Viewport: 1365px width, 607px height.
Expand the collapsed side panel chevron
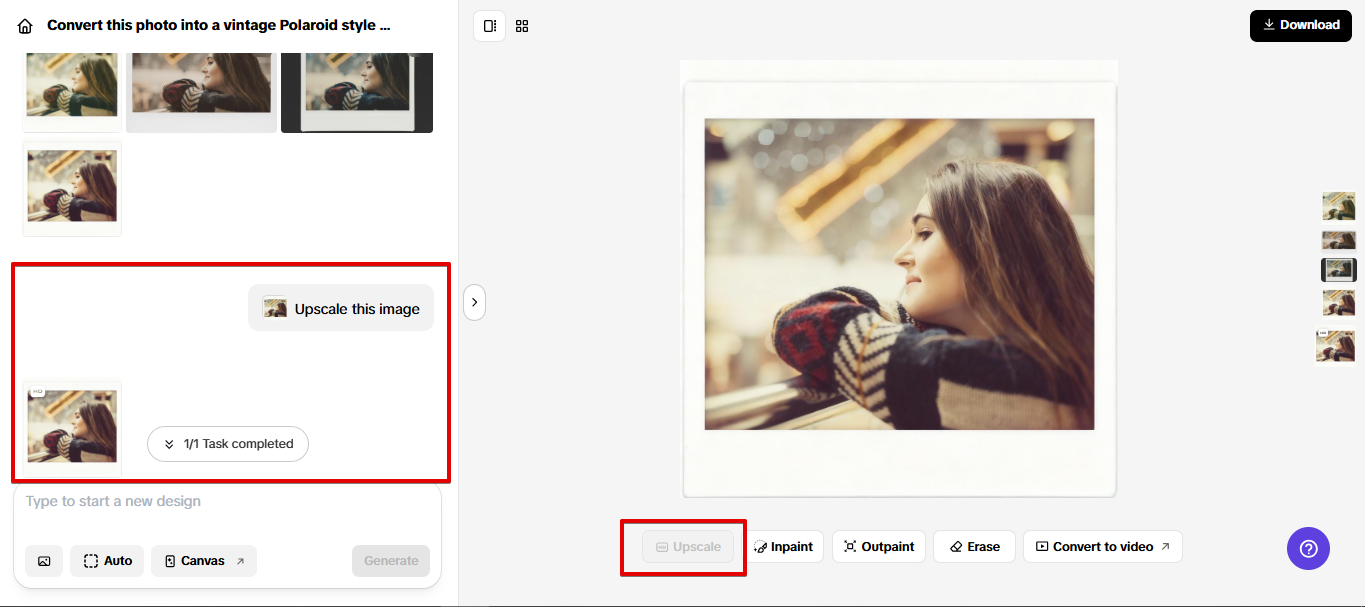pos(474,302)
